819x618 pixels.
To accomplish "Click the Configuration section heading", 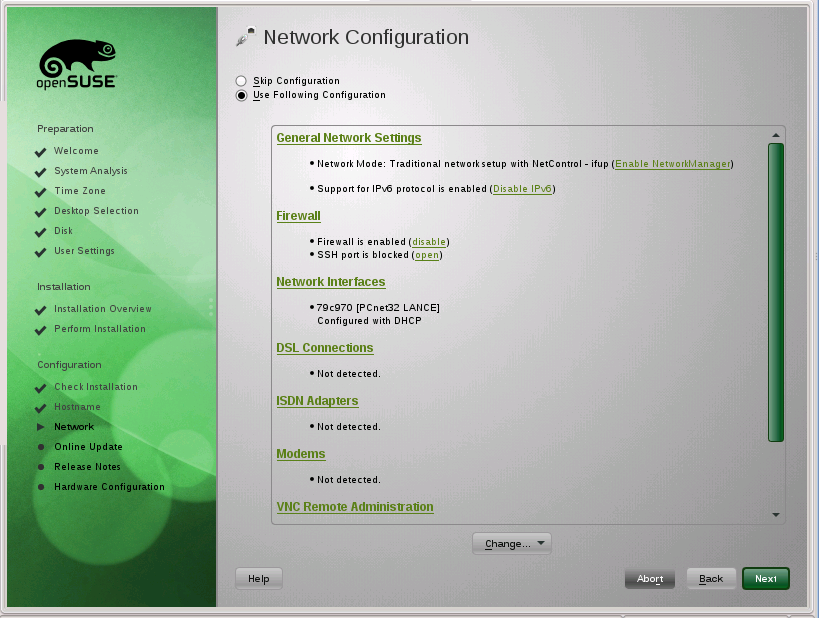I will 69,365.
